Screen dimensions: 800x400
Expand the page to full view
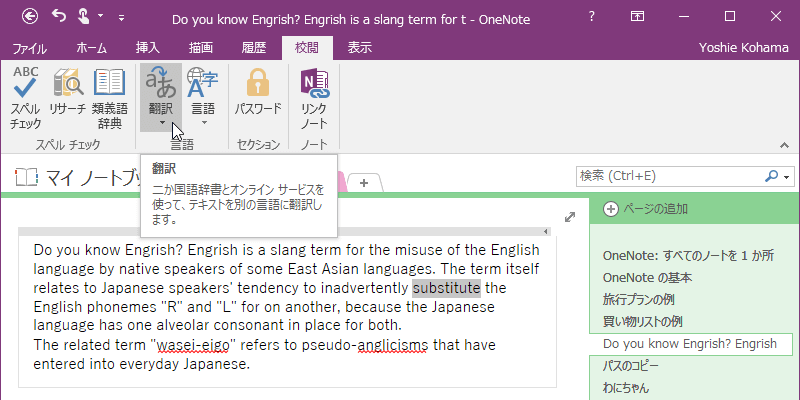tap(570, 217)
